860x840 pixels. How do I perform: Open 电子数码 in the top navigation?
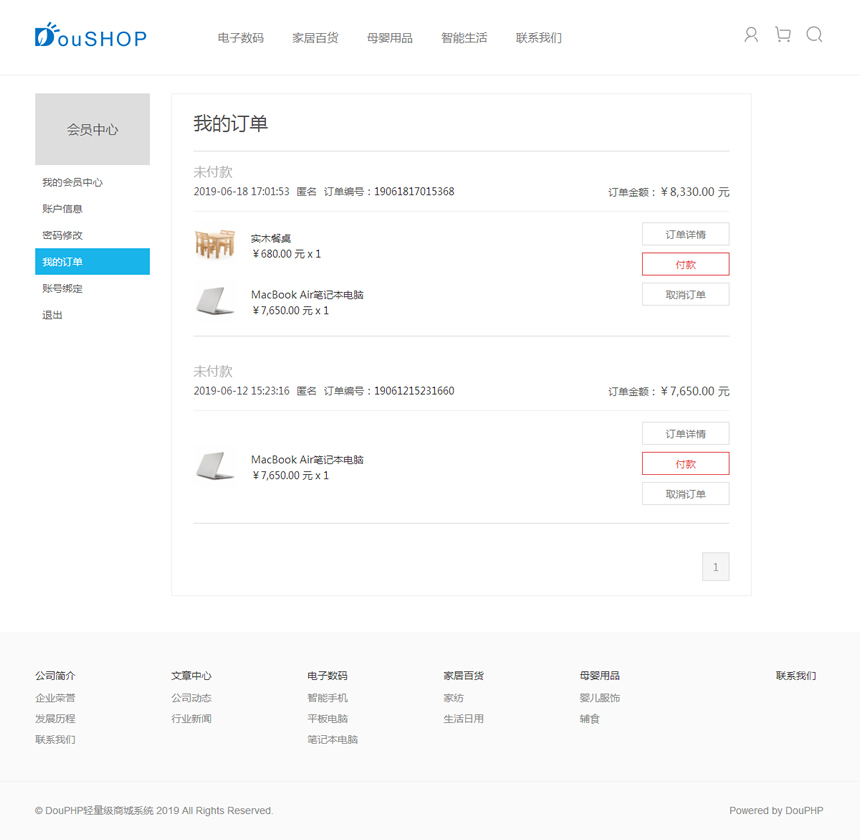(x=241, y=38)
